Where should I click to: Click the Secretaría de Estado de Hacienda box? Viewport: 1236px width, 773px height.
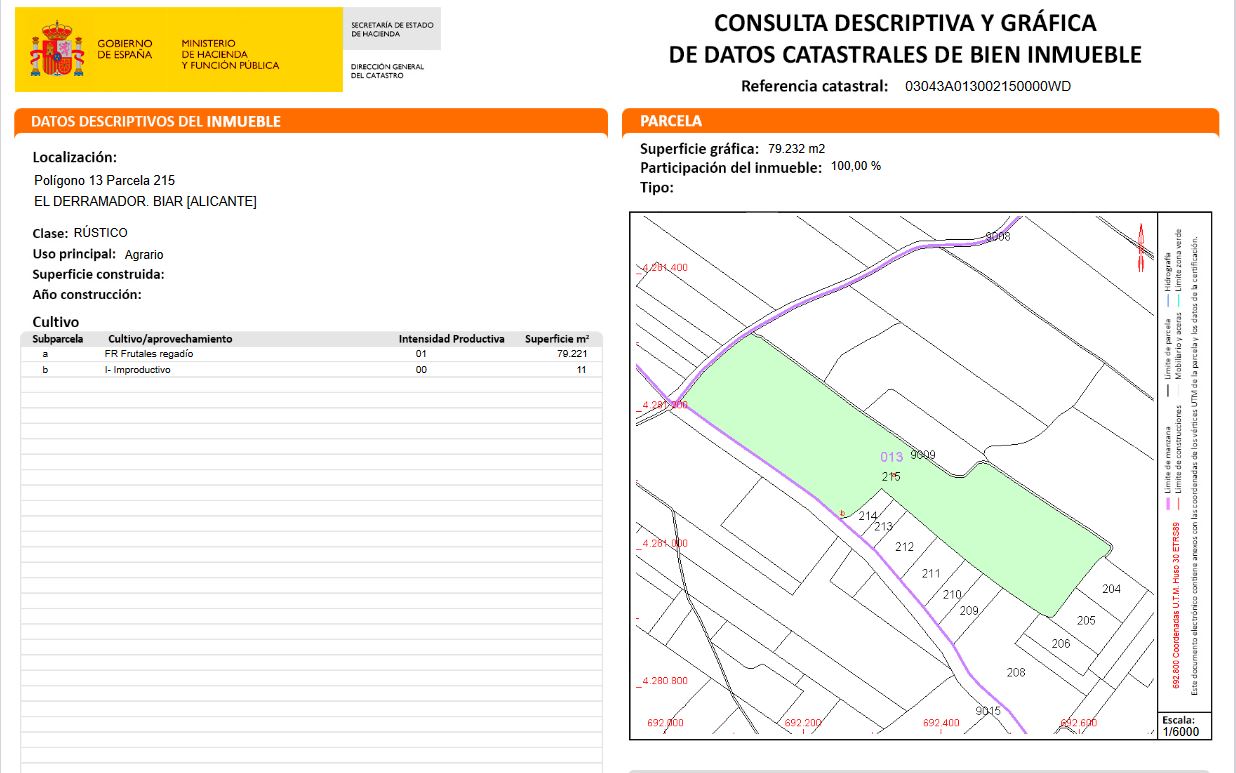point(392,29)
